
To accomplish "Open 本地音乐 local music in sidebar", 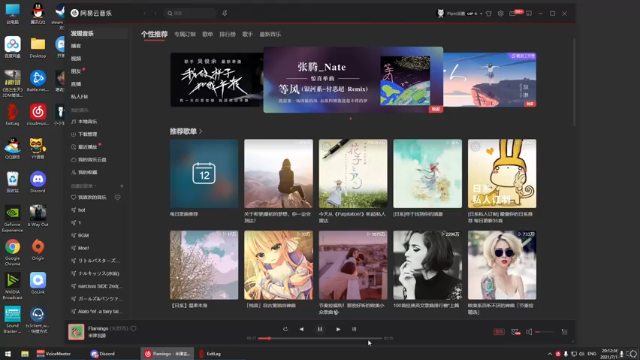I will (84, 122).
